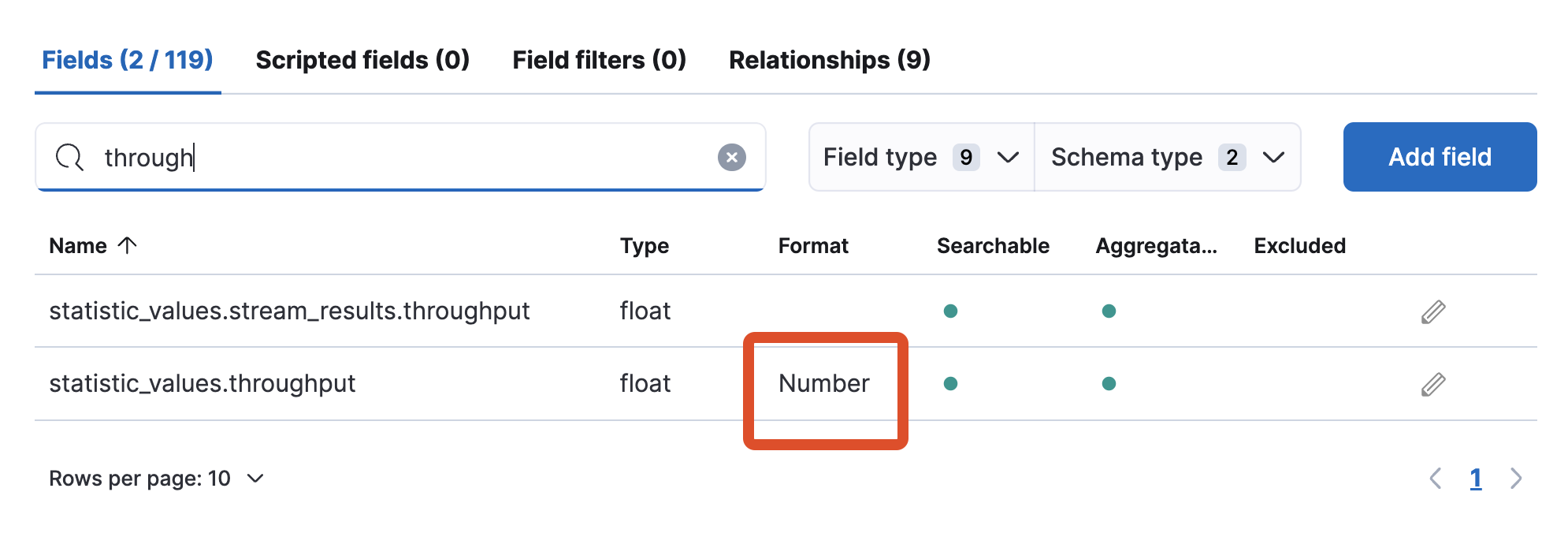This screenshot has width=1568, height=533.
Task: Open Field type filter dropdown
Action: [921, 158]
